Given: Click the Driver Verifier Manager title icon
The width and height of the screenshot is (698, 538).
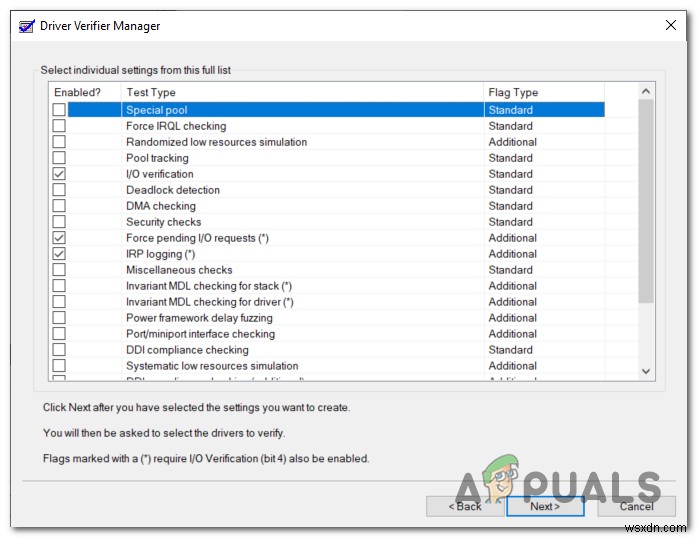Looking at the screenshot, I should (x=26, y=26).
